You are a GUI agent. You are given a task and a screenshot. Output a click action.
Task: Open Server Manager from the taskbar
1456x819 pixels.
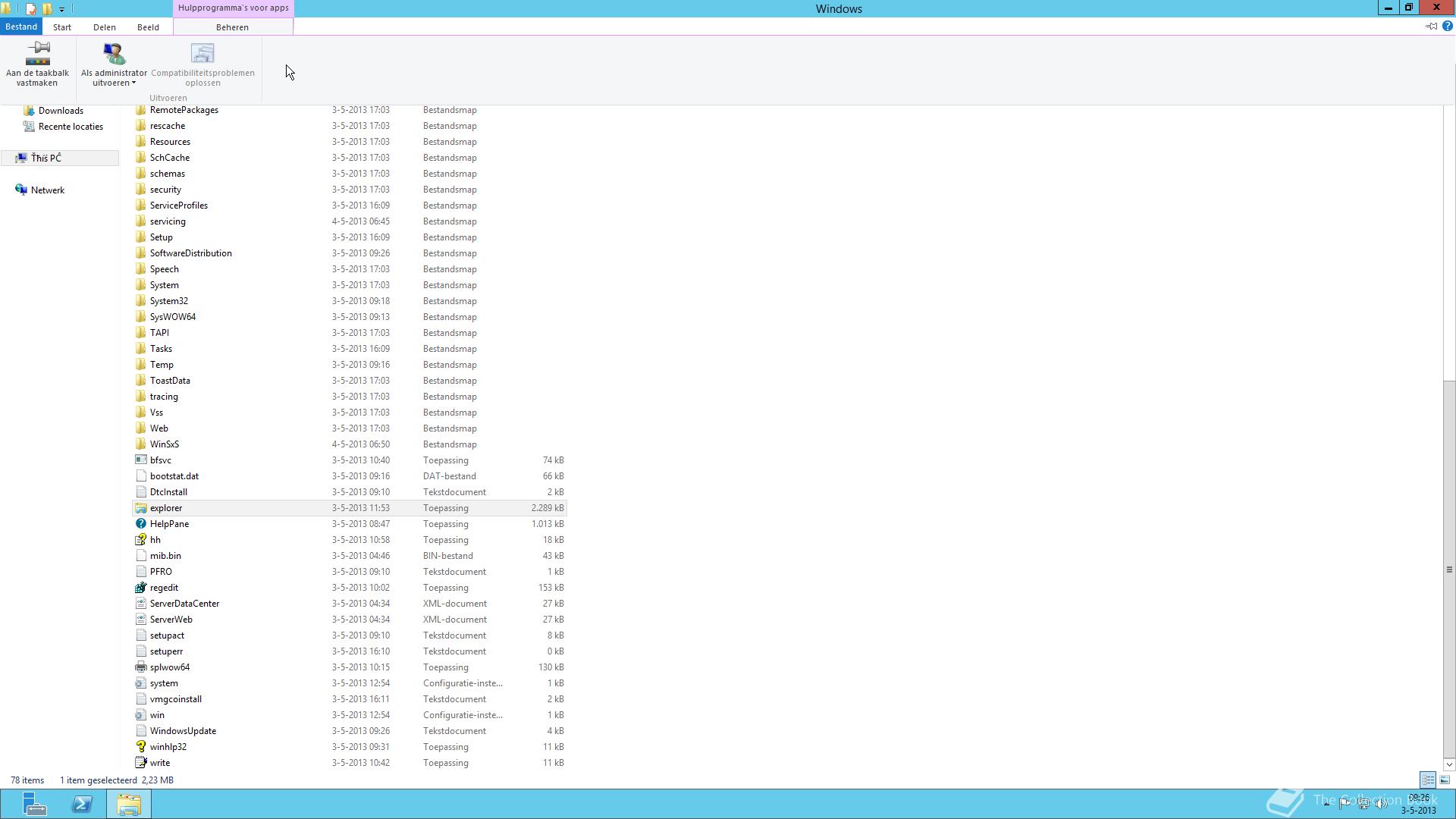pyautogui.click(x=34, y=804)
